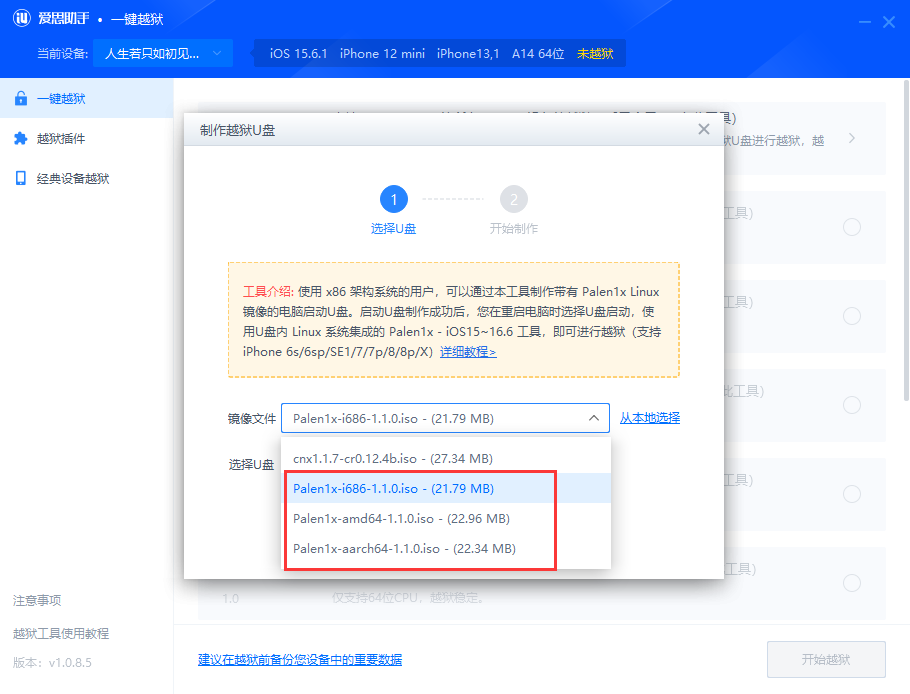Open 一键越狱 via its lock icon
The width and height of the screenshot is (910, 694).
pos(21,99)
